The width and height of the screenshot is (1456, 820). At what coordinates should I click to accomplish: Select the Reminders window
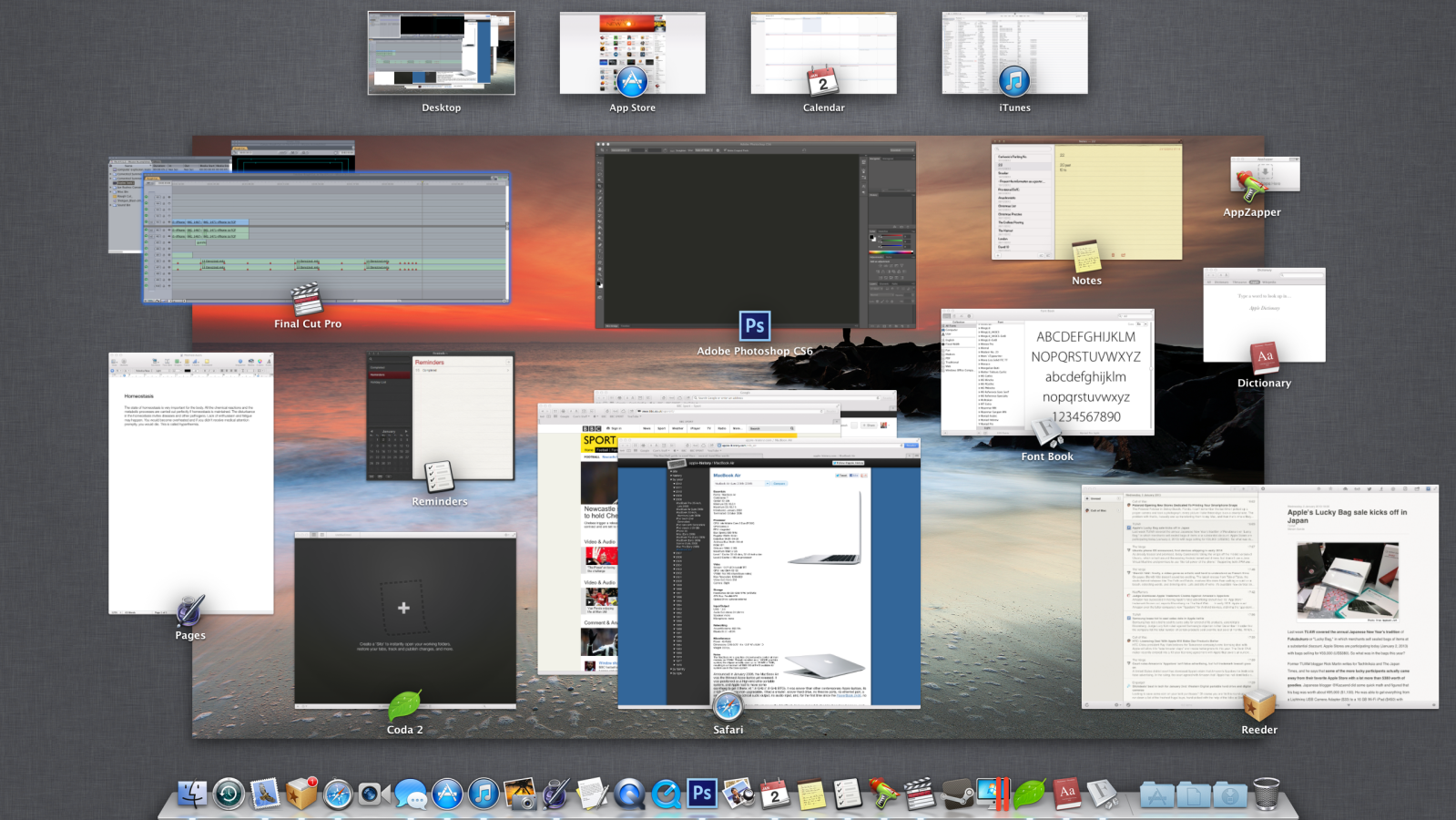[x=440, y=416]
